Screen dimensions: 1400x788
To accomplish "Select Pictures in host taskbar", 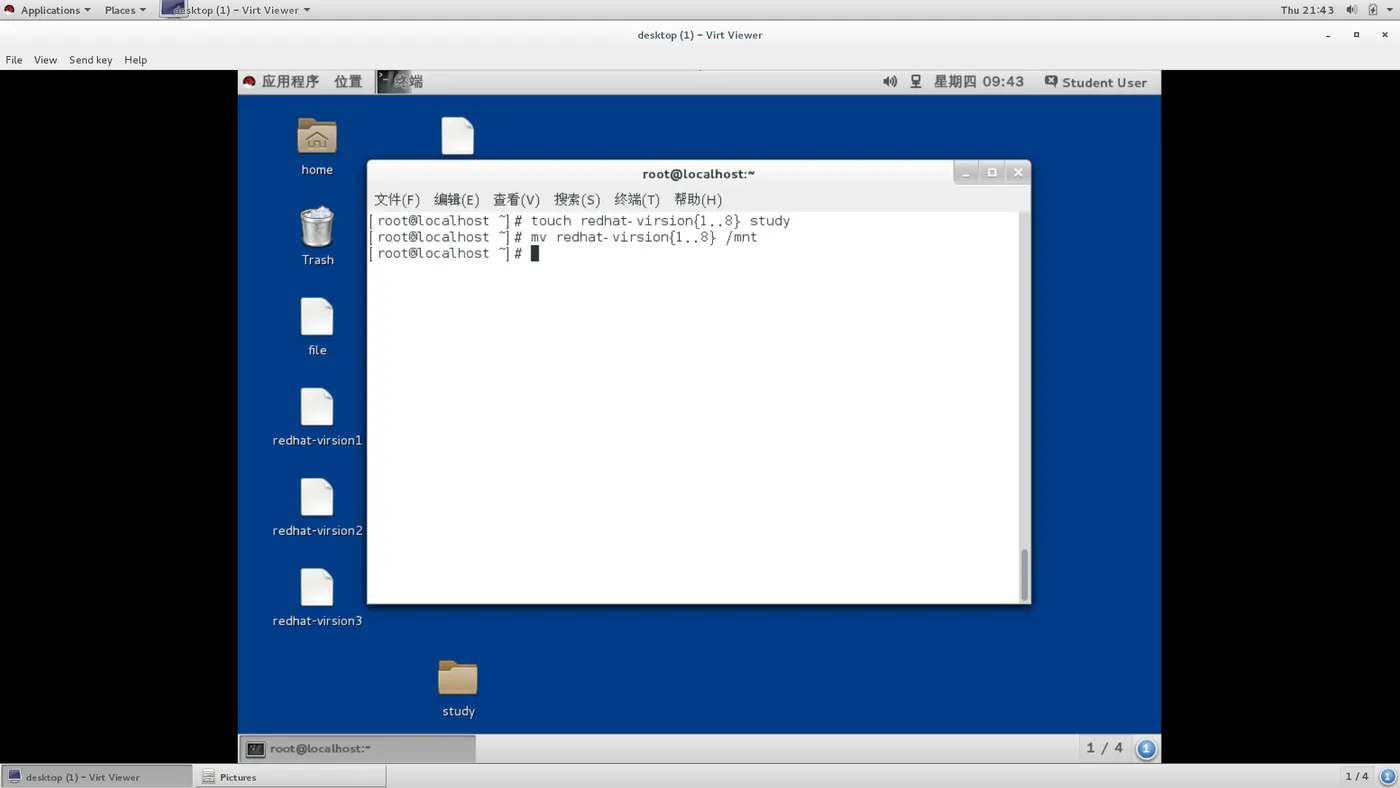I will pyautogui.click(x=290, y=777).
